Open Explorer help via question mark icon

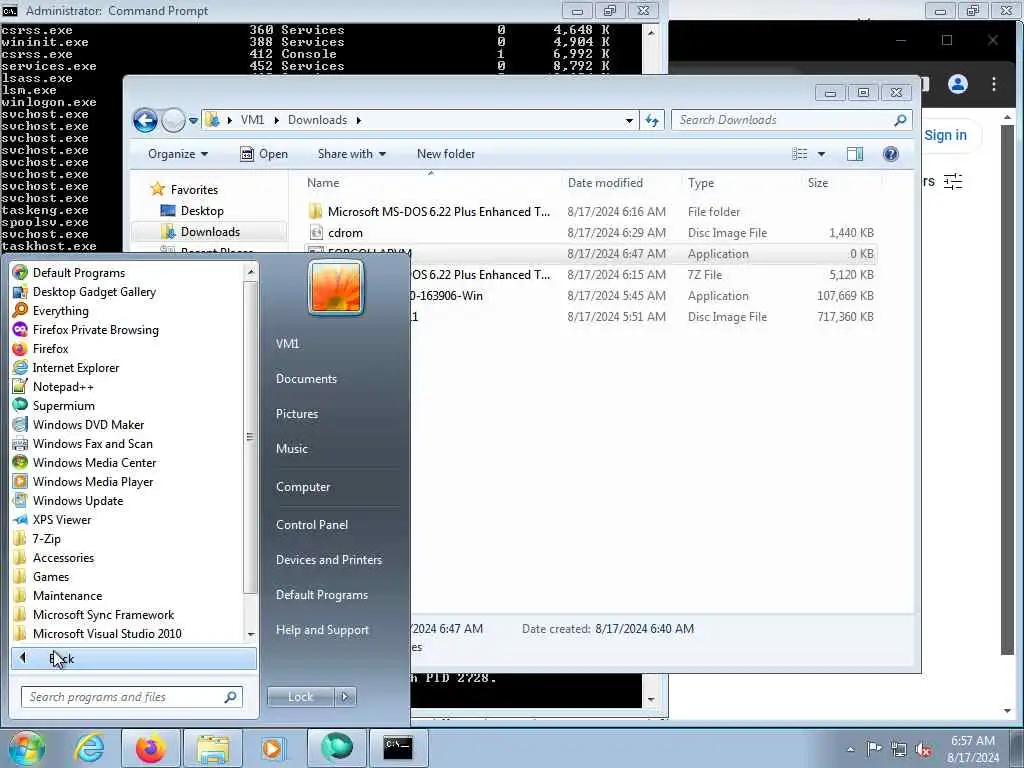[890, 154]
